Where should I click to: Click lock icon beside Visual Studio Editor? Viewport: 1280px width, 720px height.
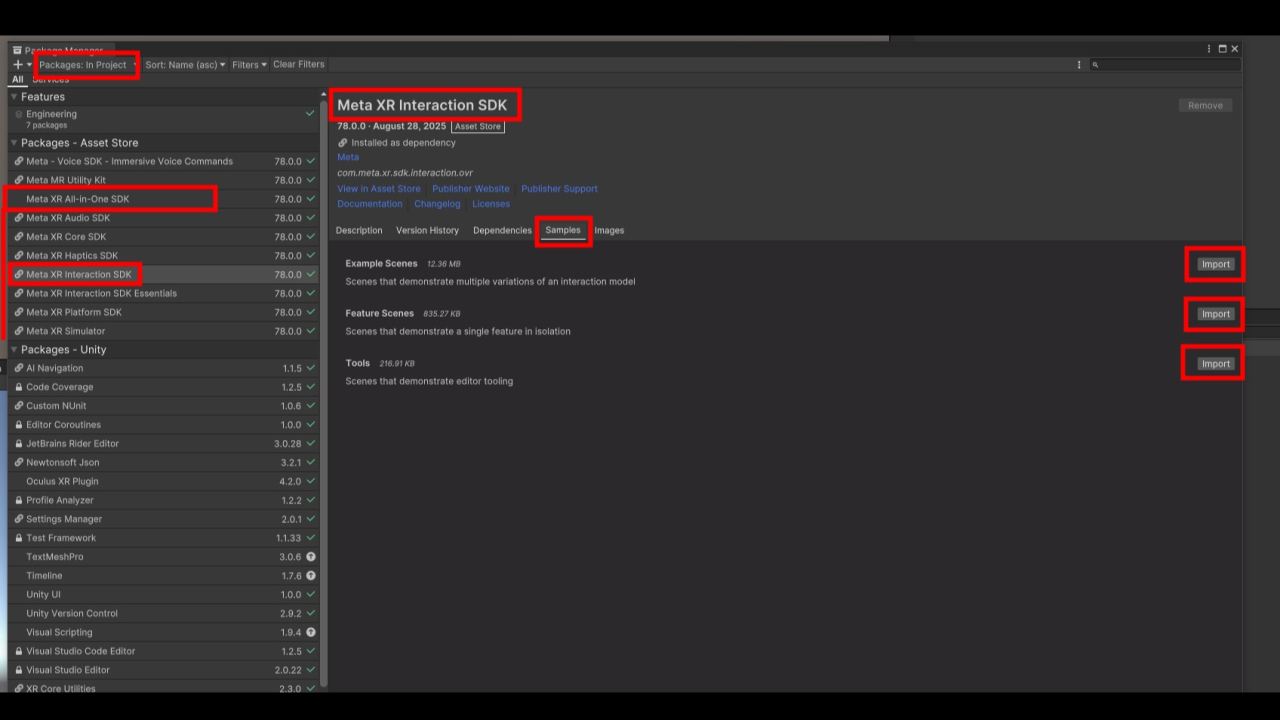(18, 670)
